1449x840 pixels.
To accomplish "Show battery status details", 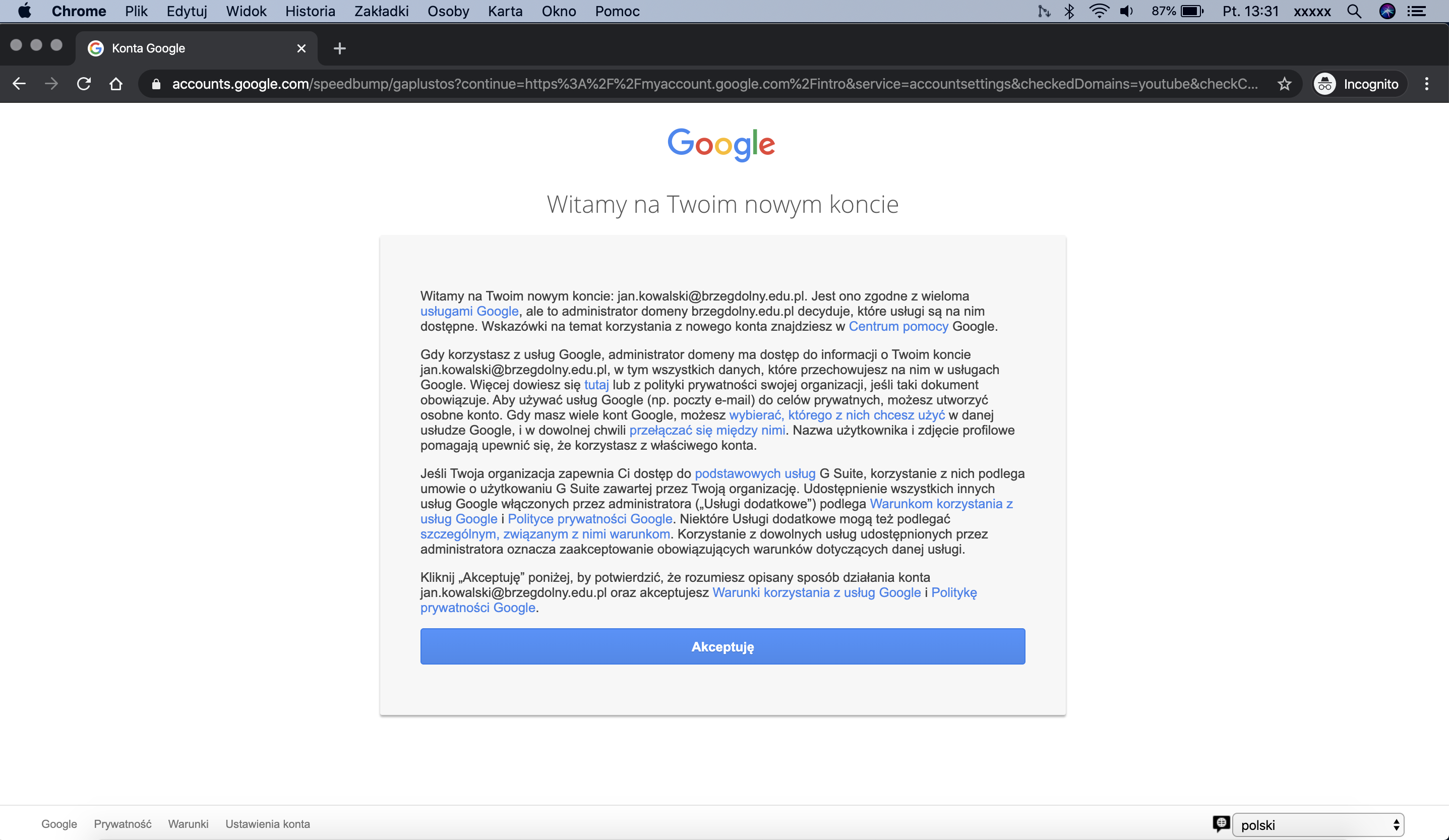I will (1178, 11).
